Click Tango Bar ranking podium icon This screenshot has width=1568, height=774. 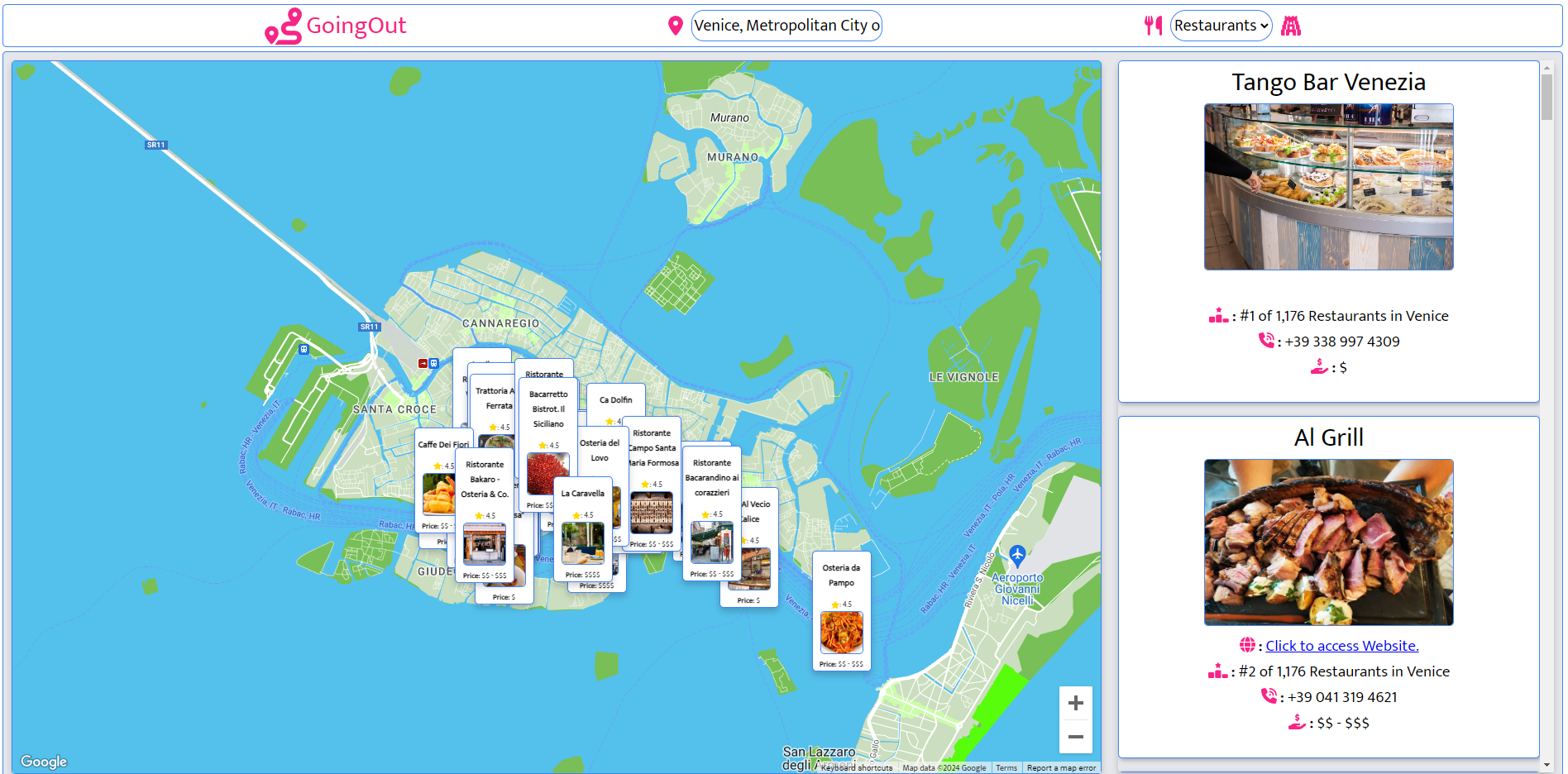point(1218,315)
